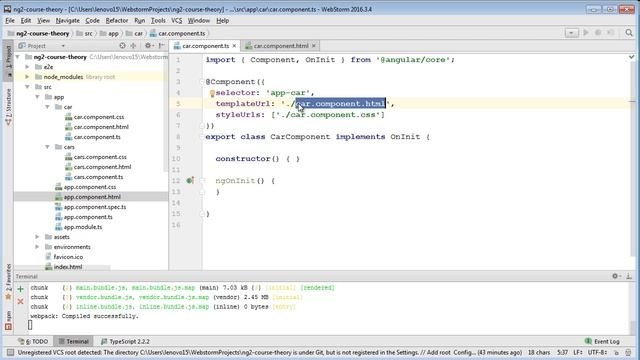
Task: Open the npm side panel
Action: click(x=8, y=320)
